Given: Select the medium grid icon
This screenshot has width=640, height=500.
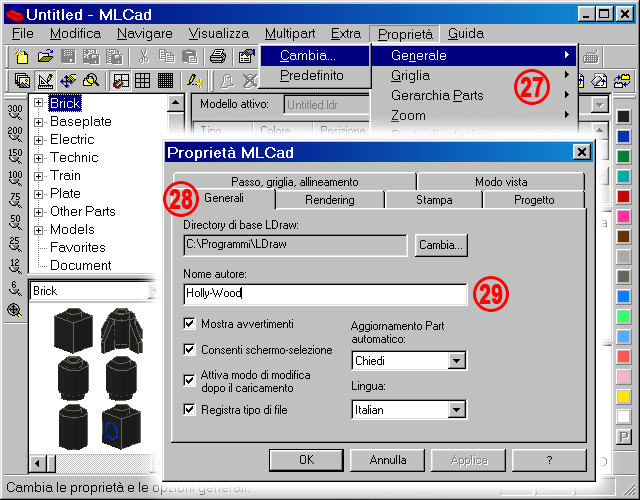Looking at the screenshot, I should (x=142, y=80).
